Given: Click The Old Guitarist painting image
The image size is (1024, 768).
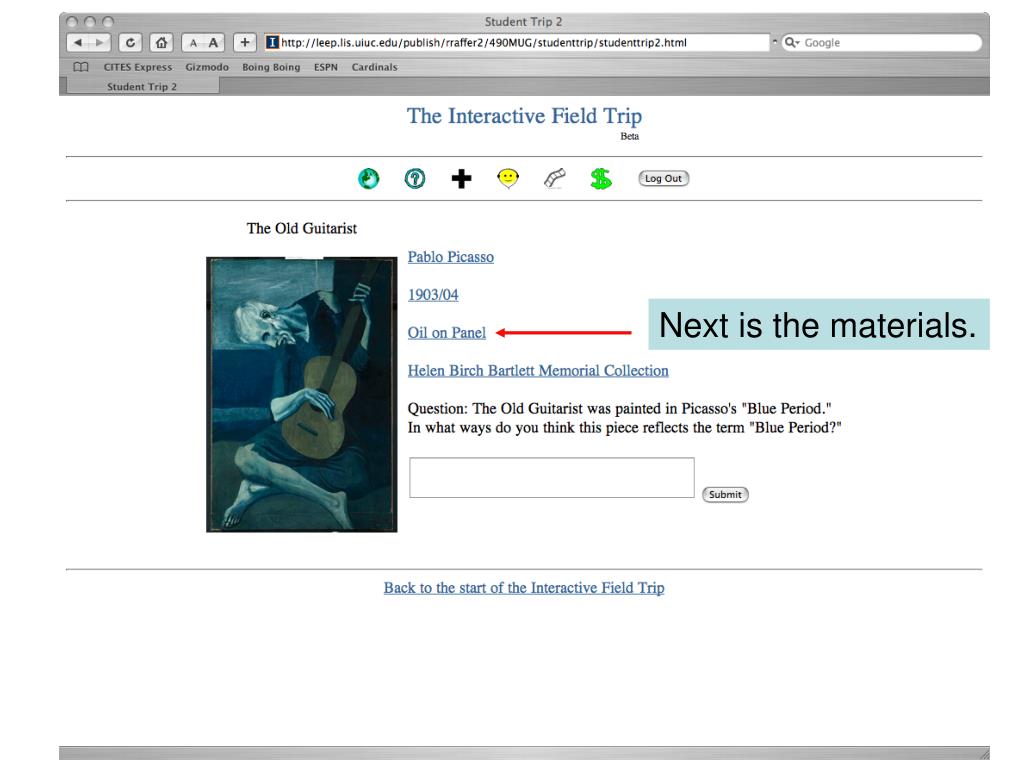Looking at the screenshot, I should pos(302,394).
